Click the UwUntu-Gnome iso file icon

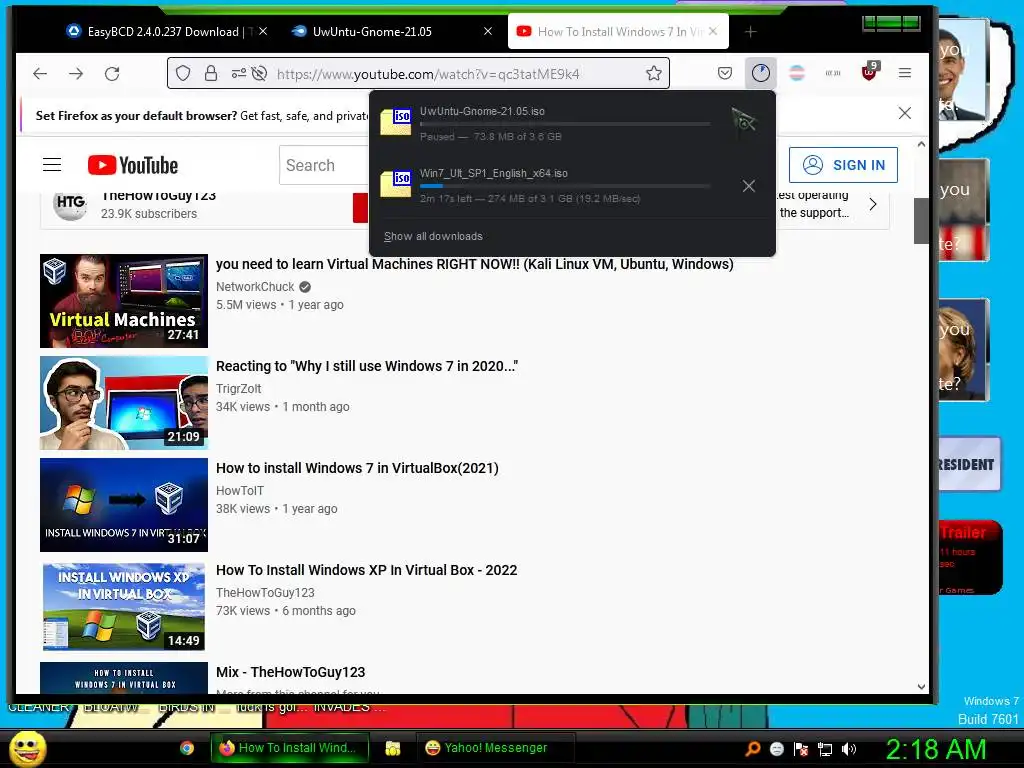pyautogui.click(x=396, y=122)
